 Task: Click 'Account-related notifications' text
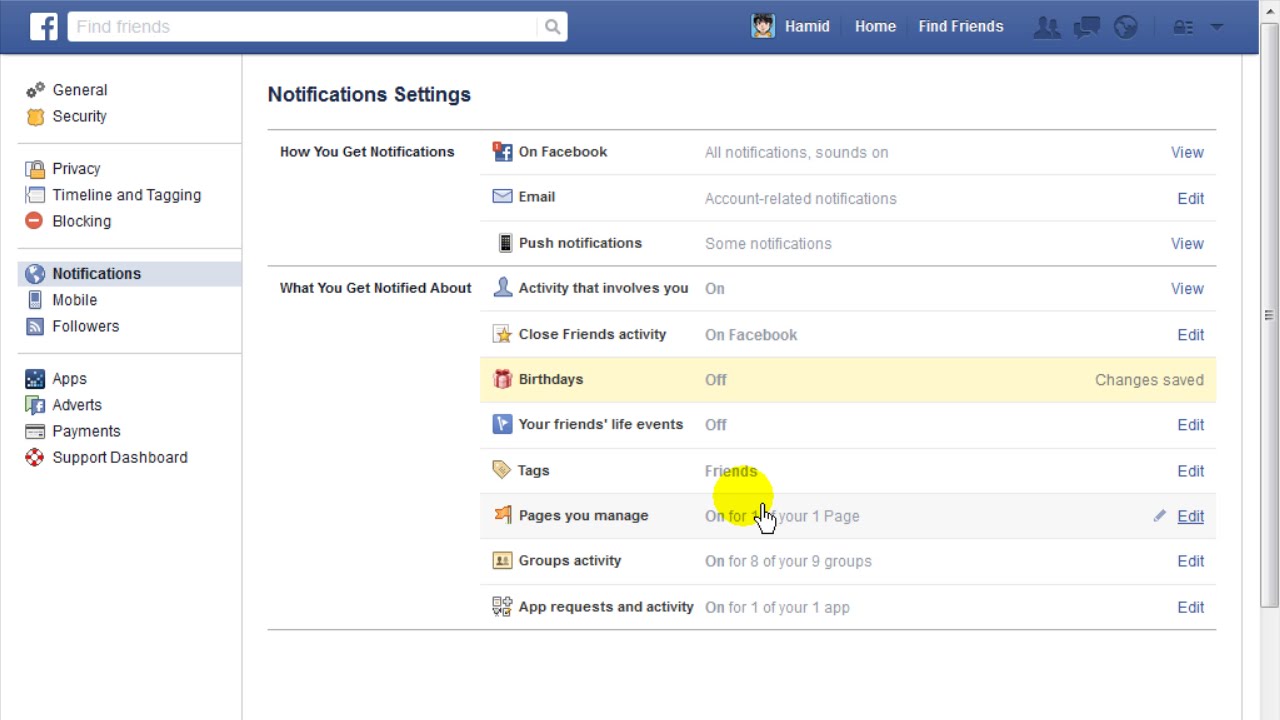801,199
